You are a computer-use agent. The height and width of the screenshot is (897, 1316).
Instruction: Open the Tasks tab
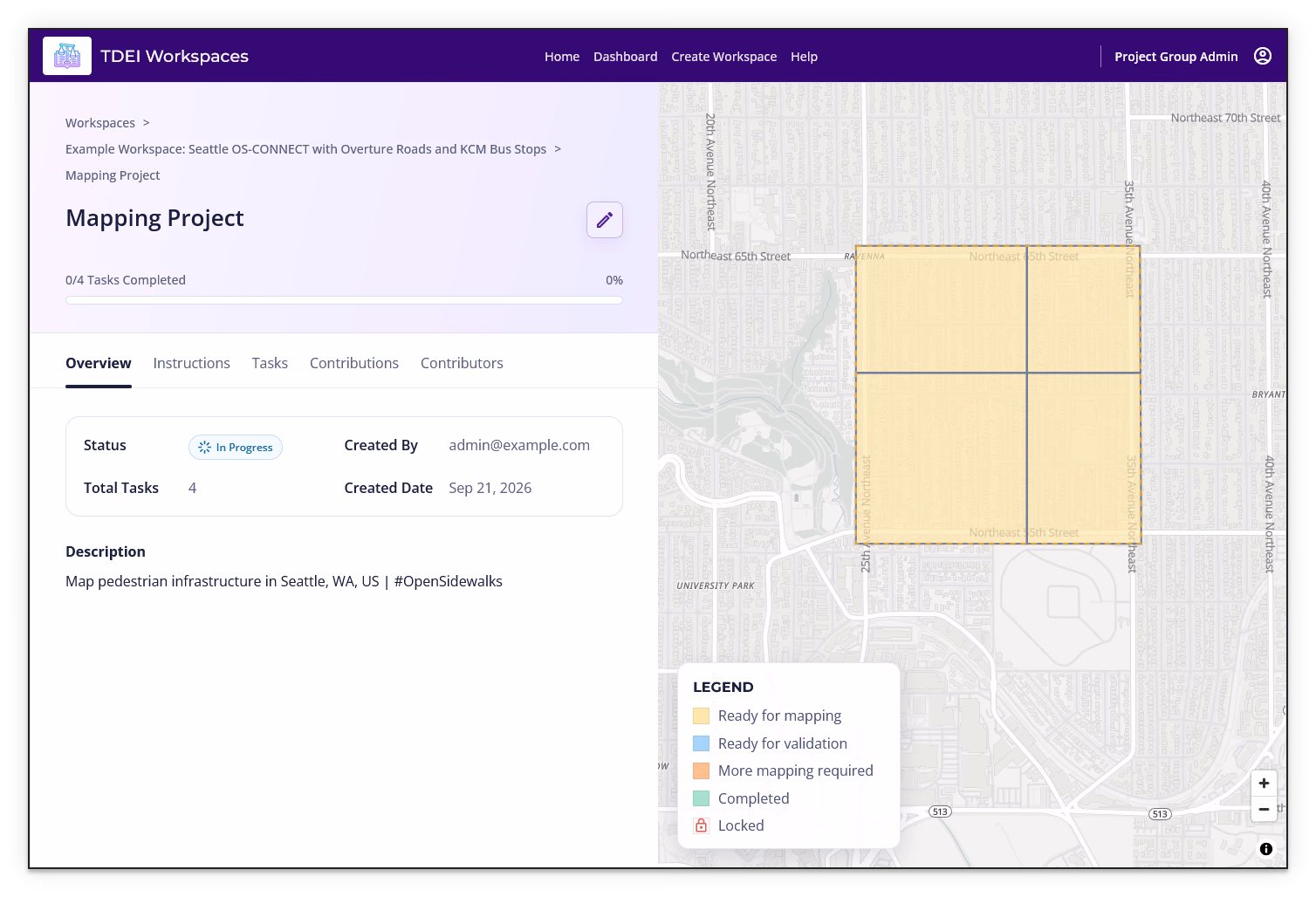point(270,363)
